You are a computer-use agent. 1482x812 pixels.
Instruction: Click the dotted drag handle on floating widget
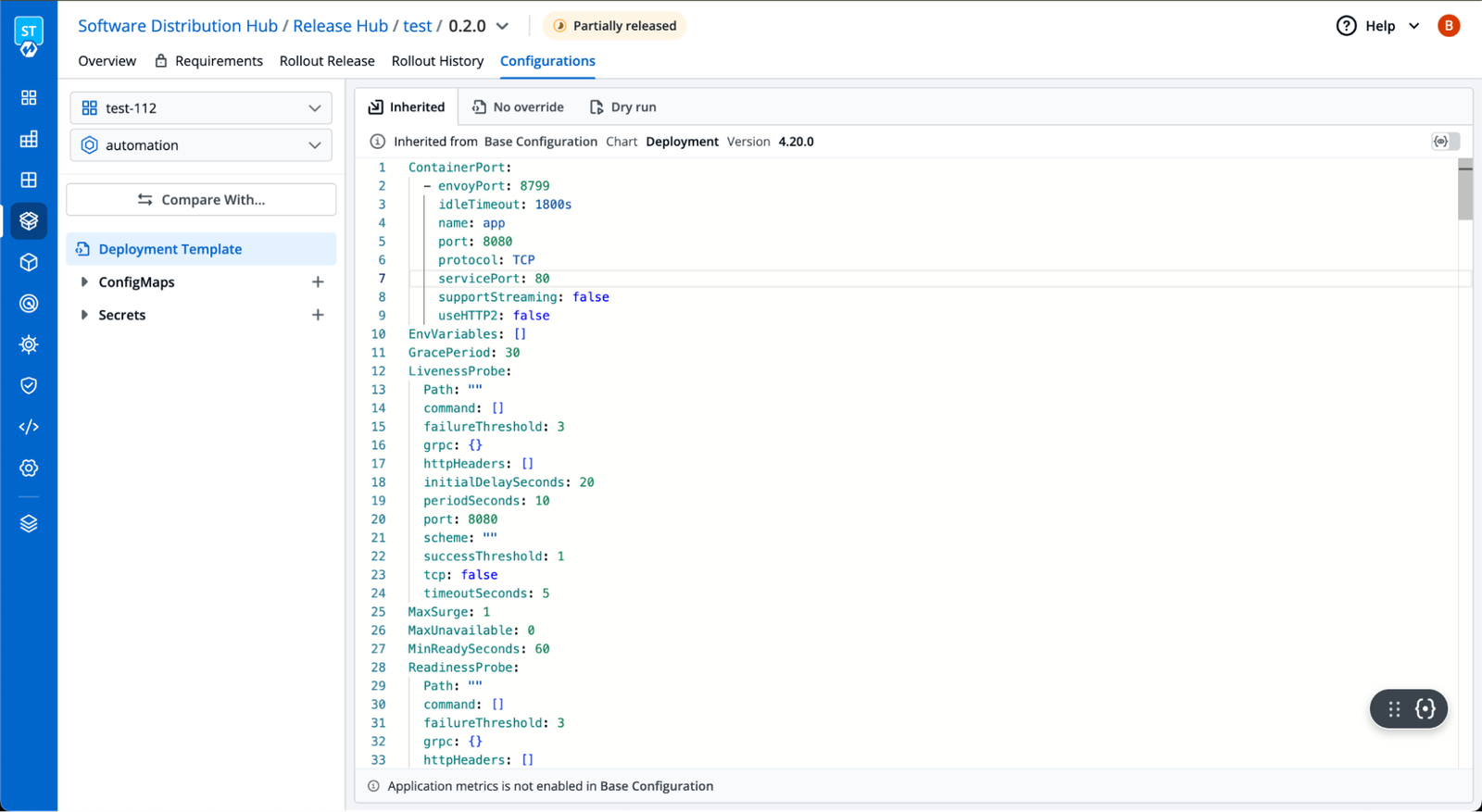point(1394,709)
